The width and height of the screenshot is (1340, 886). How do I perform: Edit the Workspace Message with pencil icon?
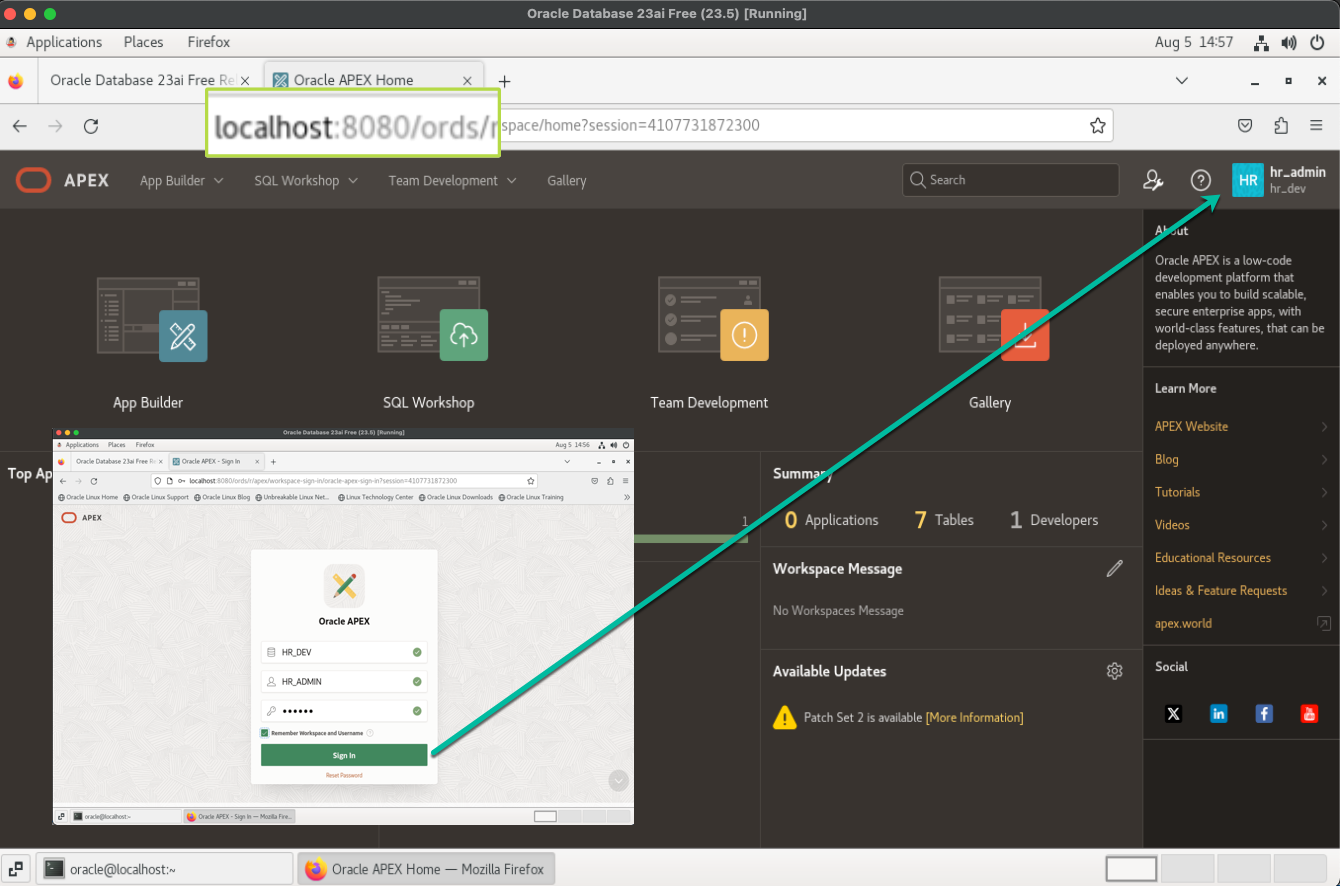(x=1115, y=569)
